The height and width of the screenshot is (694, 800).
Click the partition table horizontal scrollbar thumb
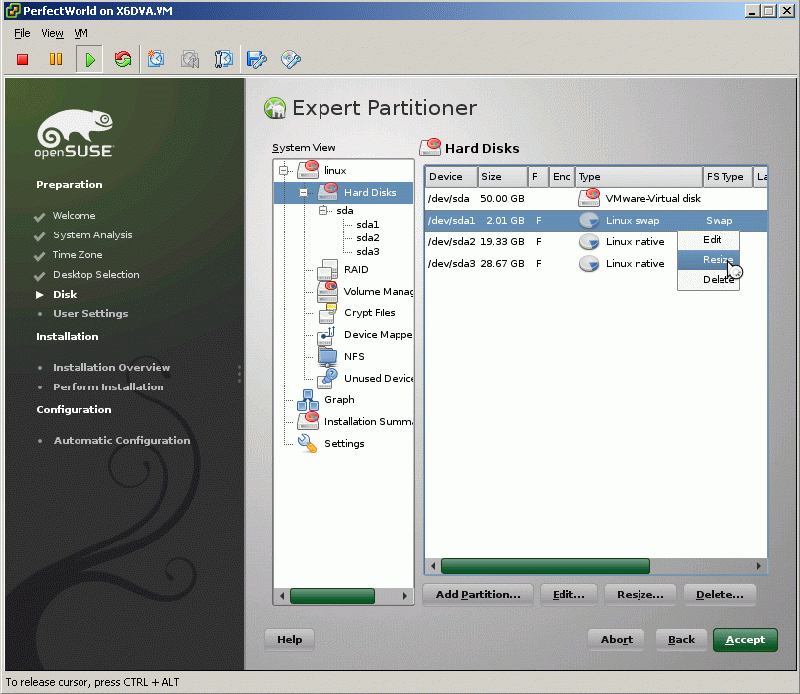pos(545,566)
